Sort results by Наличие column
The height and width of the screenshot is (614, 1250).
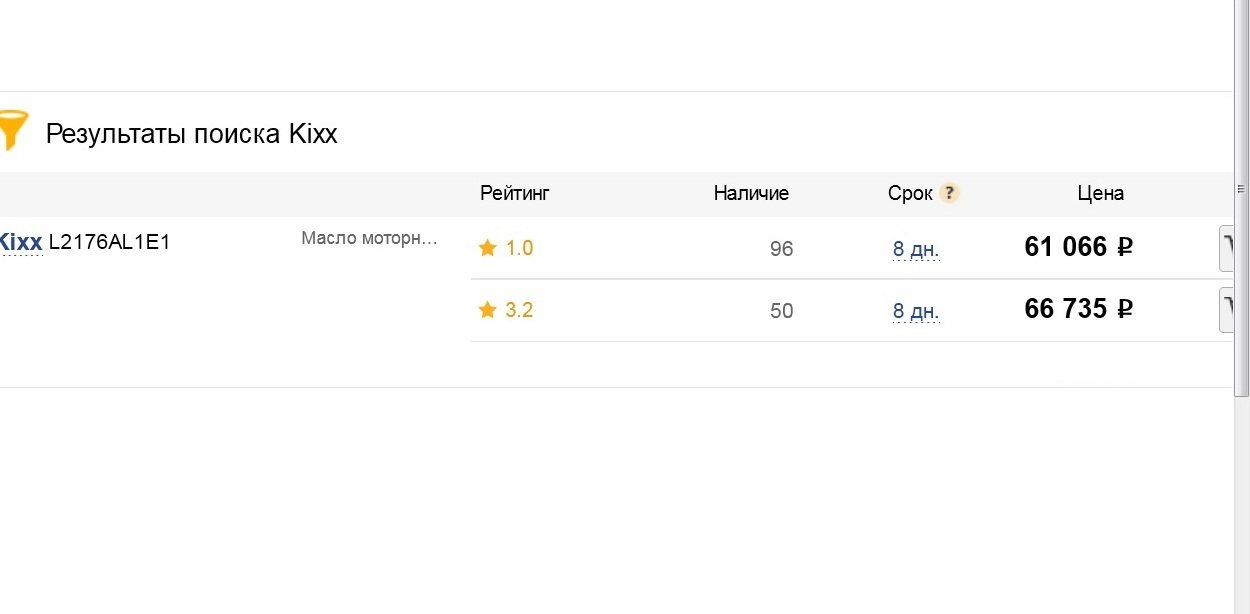pos(751,193)
